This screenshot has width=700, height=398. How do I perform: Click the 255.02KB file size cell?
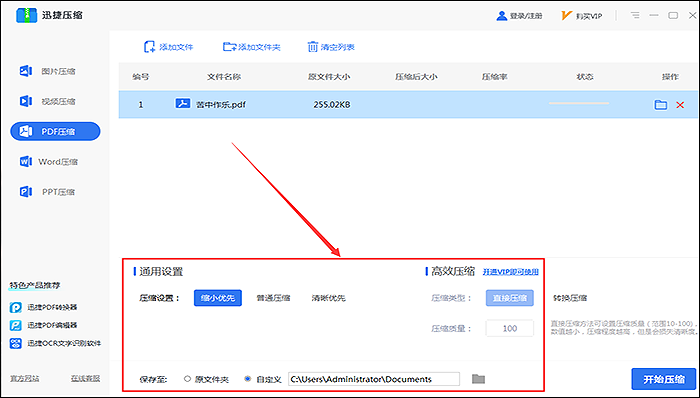tap(332, 105)
